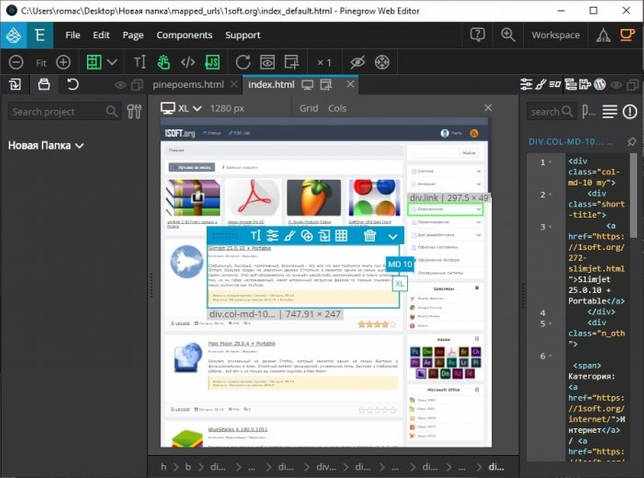Open the Components menu
The width and height of the screenshot is (644, 478).
(184, 35)
